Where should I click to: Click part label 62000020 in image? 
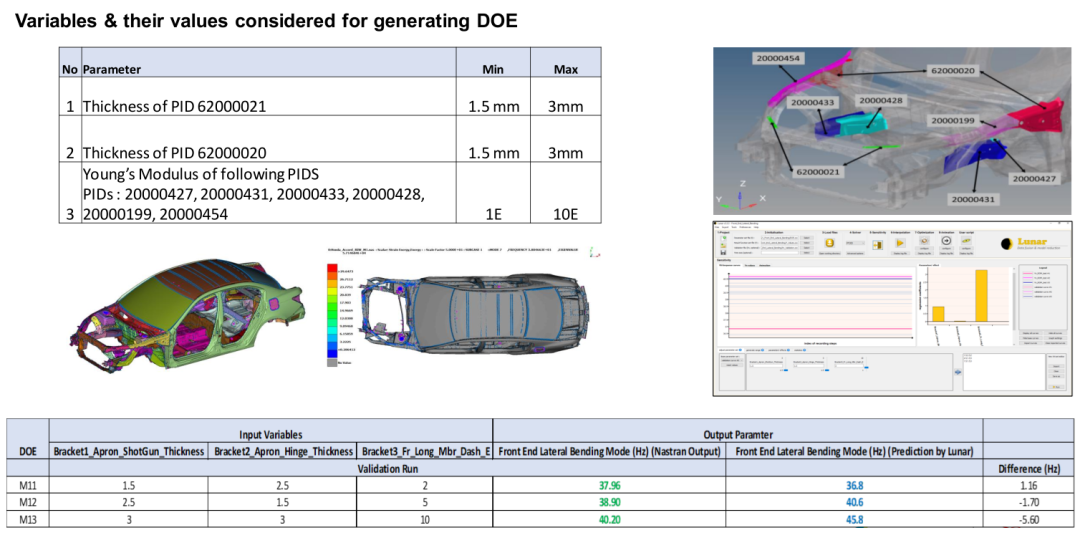coord(953,70)
